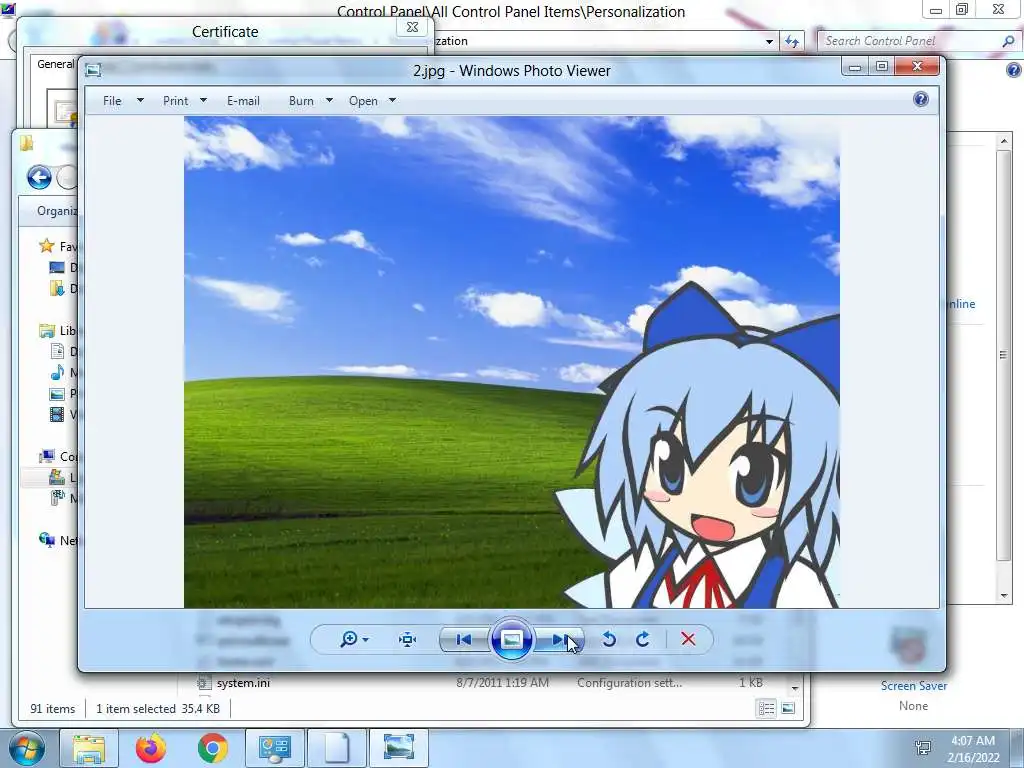This screenshot has width=1024, height=768.
Task: Open Control Panel help icon
Action: 1014,70
